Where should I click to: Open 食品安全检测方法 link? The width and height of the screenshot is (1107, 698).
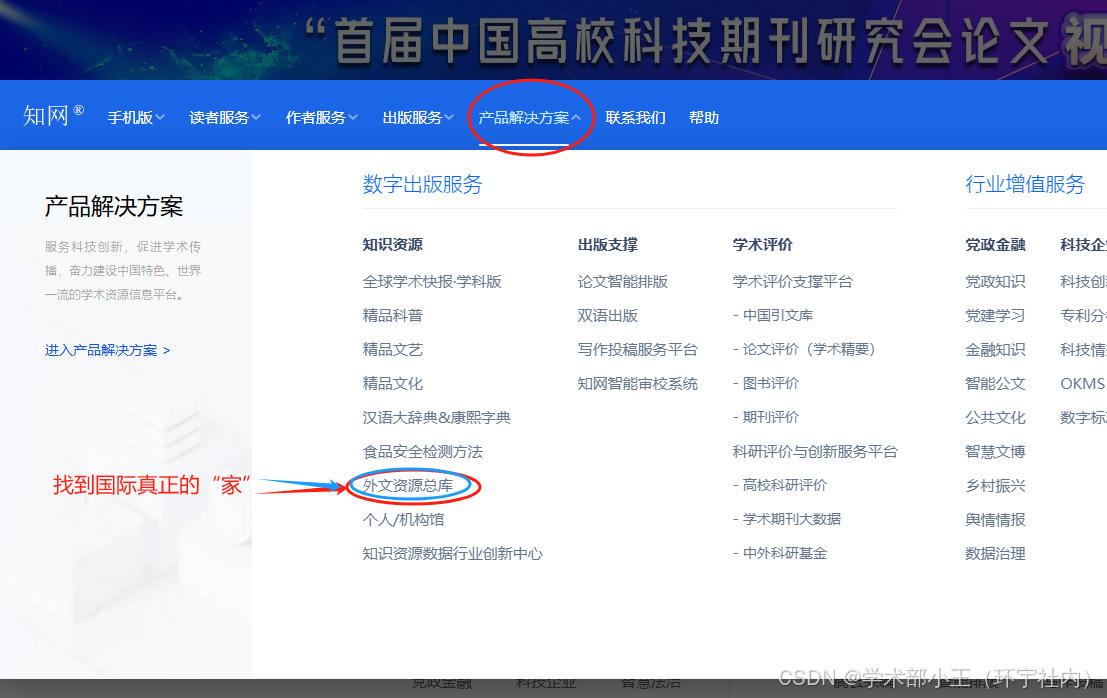(423, 452)
